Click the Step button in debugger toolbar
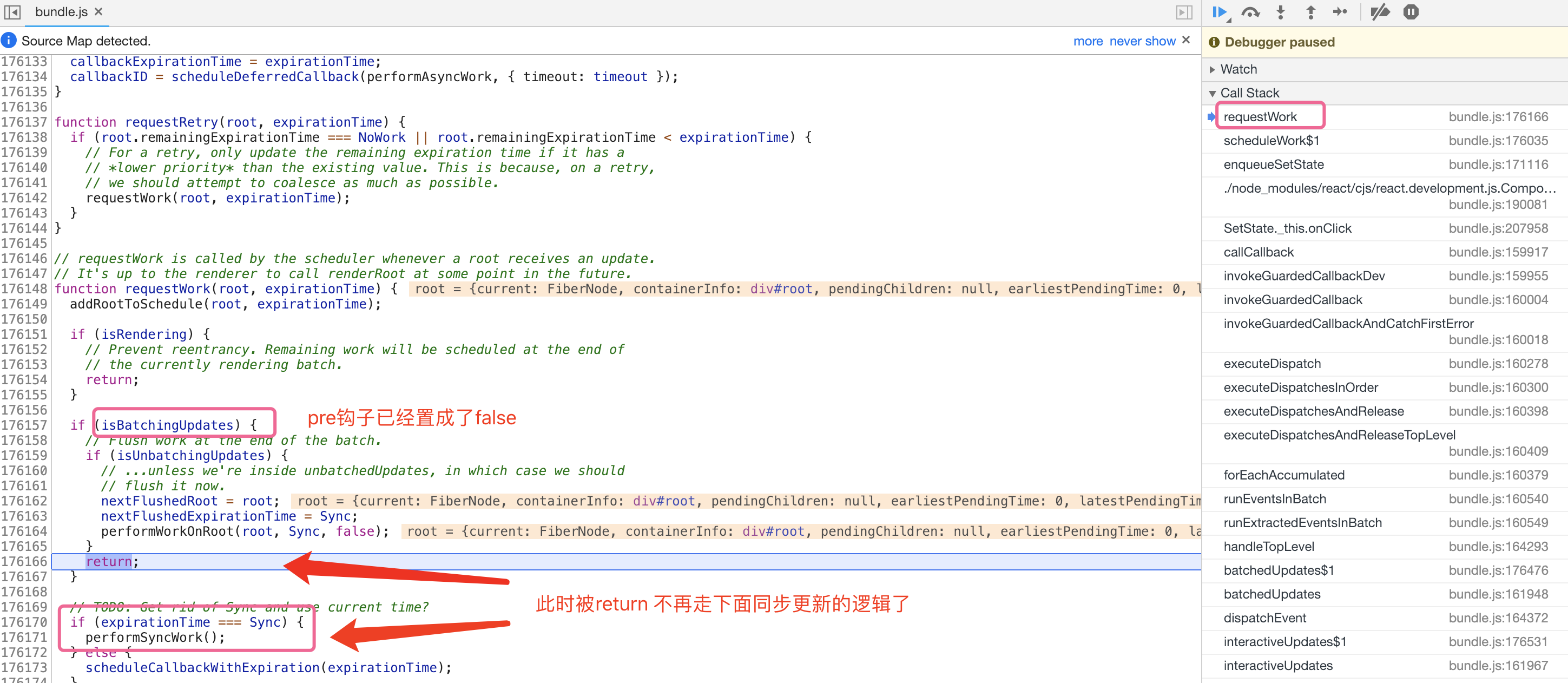The image size is (1568, 683). click(1340, 12)
